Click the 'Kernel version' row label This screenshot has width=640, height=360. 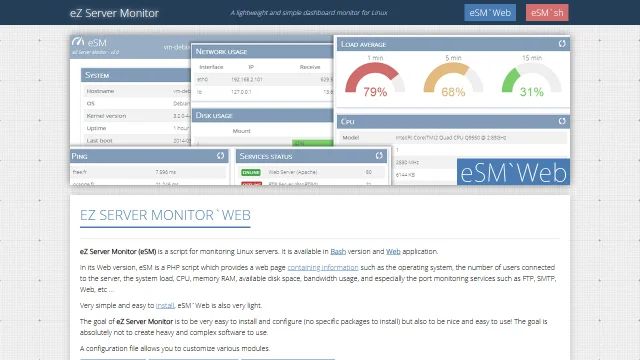click(x=106, y=116)
